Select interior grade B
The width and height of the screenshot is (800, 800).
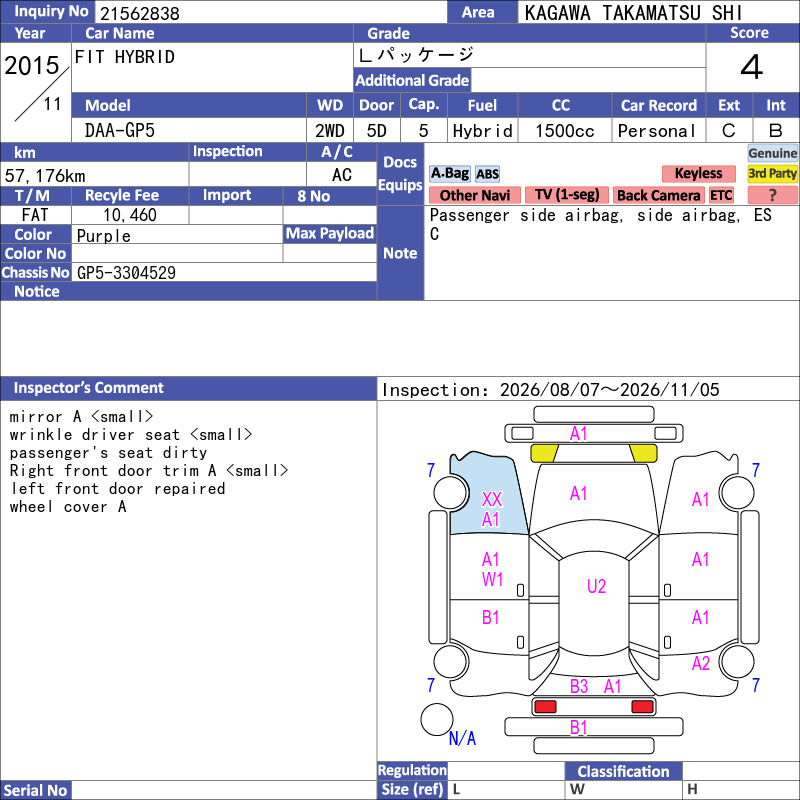776,131
